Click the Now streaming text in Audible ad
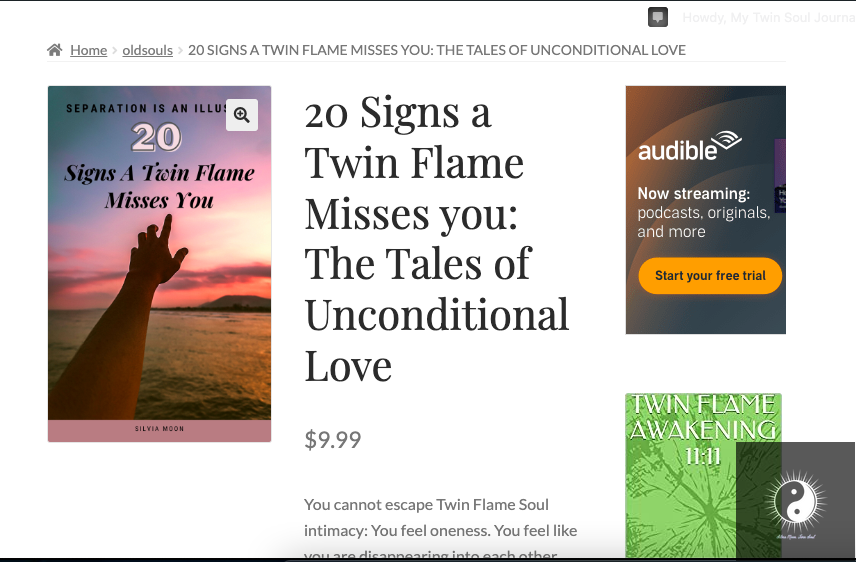 (x=694, y=193)
